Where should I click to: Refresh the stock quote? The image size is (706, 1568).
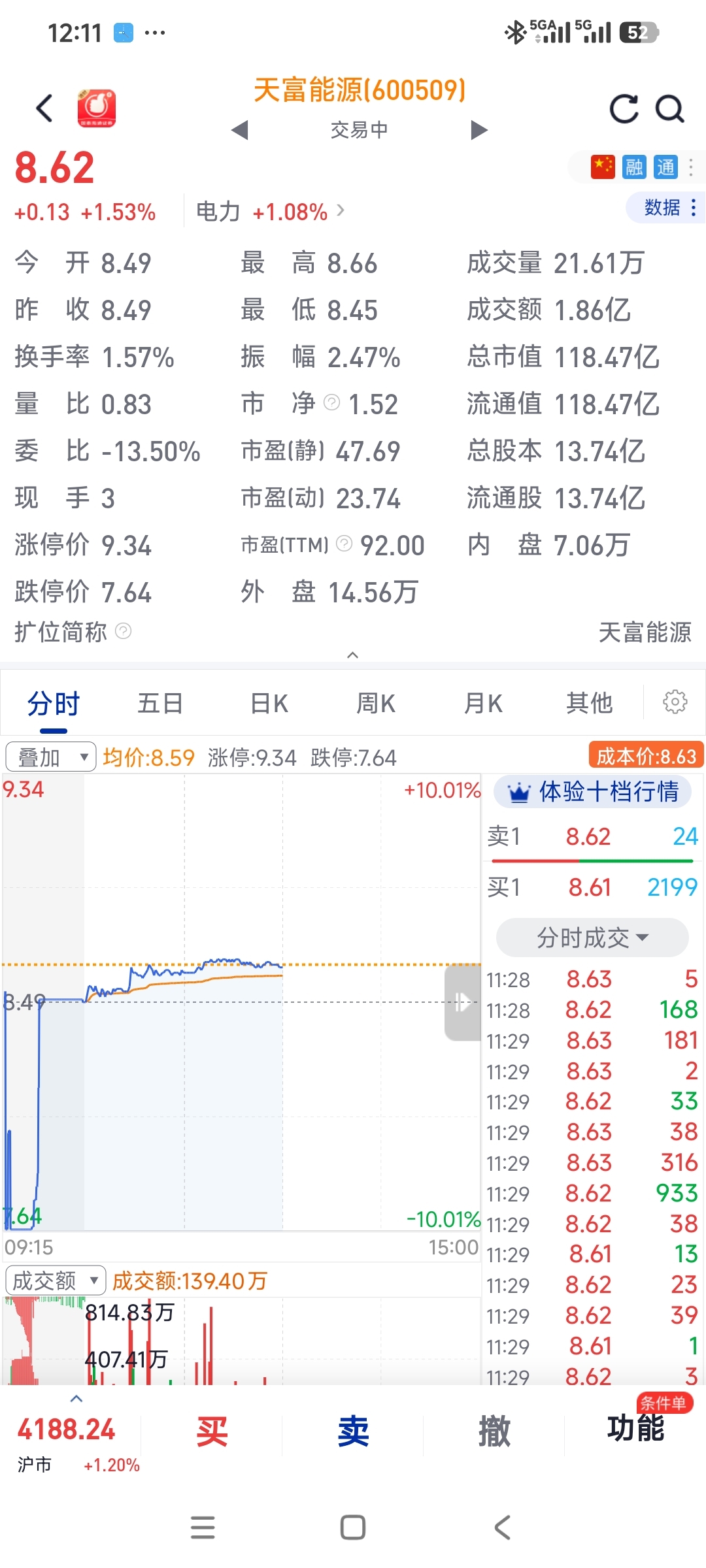[624, 108]
